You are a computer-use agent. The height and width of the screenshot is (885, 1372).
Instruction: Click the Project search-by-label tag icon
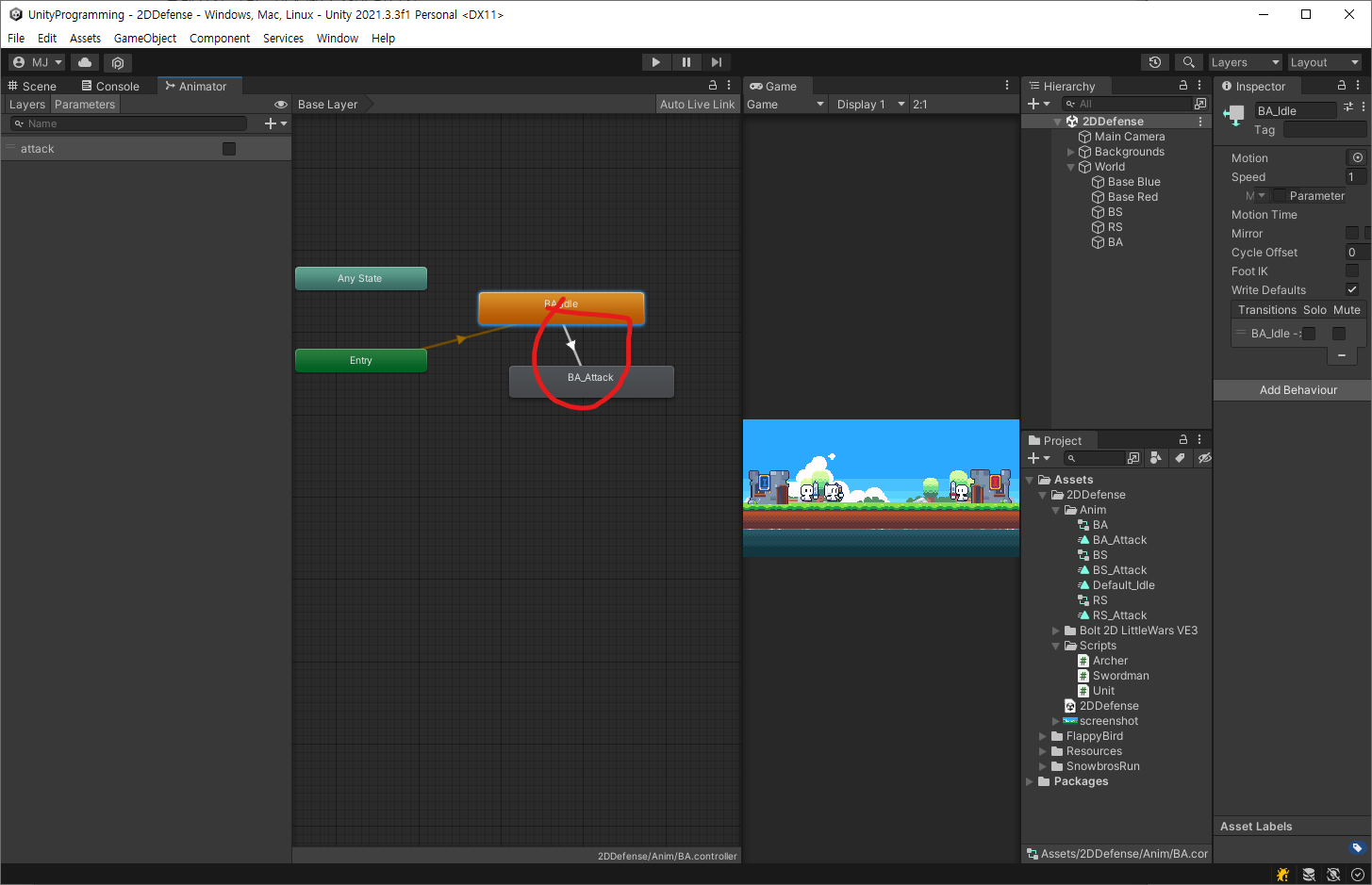(x=1180, y=458)
